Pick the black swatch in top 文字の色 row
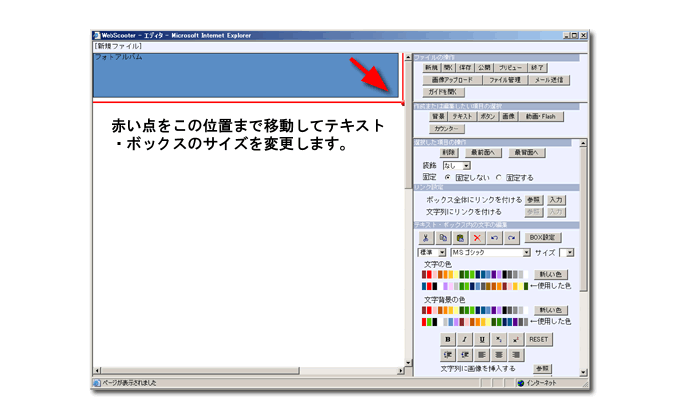The image size is (680, 420). pyautogui.click(x=504, y=275)
